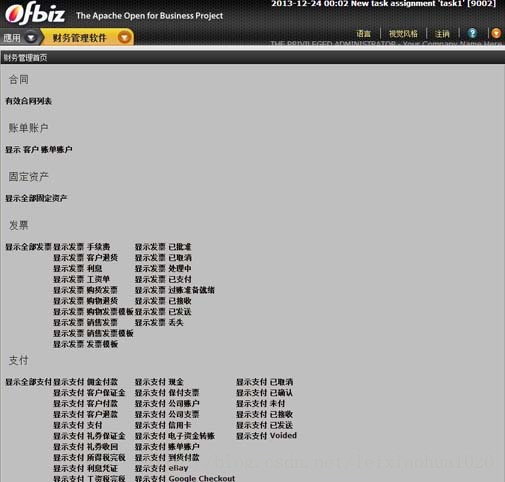The height and width of the screenshot is (482, 505).
Task: Open 显示全部支付 link
Action: coord(28,382)
